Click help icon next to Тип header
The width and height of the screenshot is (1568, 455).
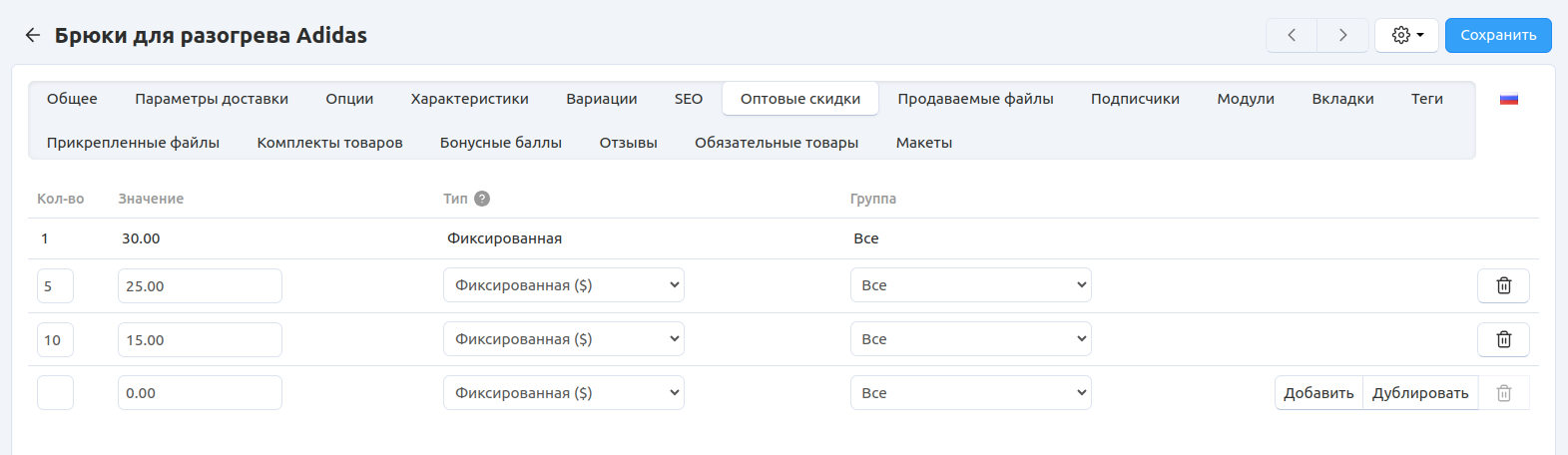(x=482, y=199)
